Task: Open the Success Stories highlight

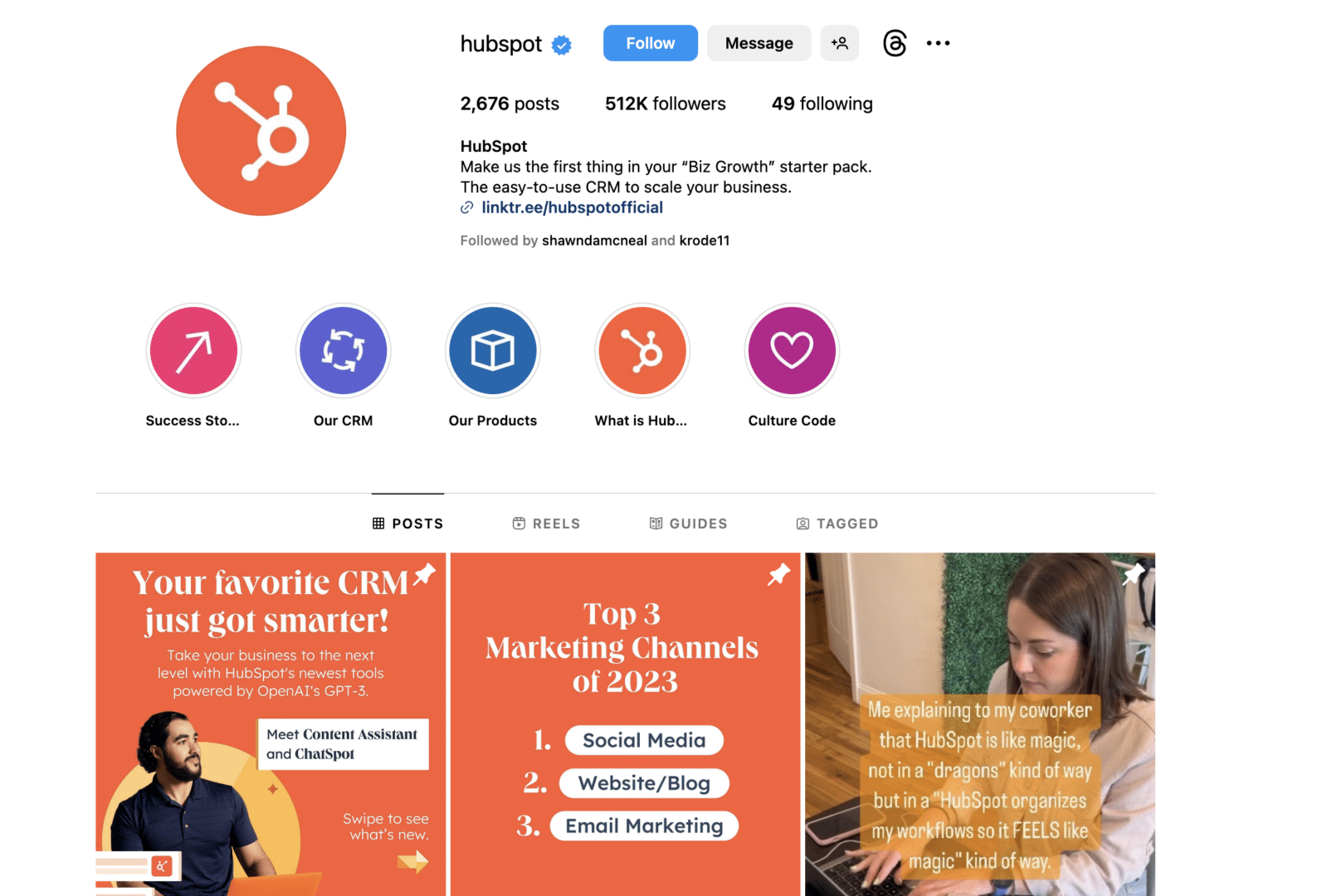Action: coord(193,351)
